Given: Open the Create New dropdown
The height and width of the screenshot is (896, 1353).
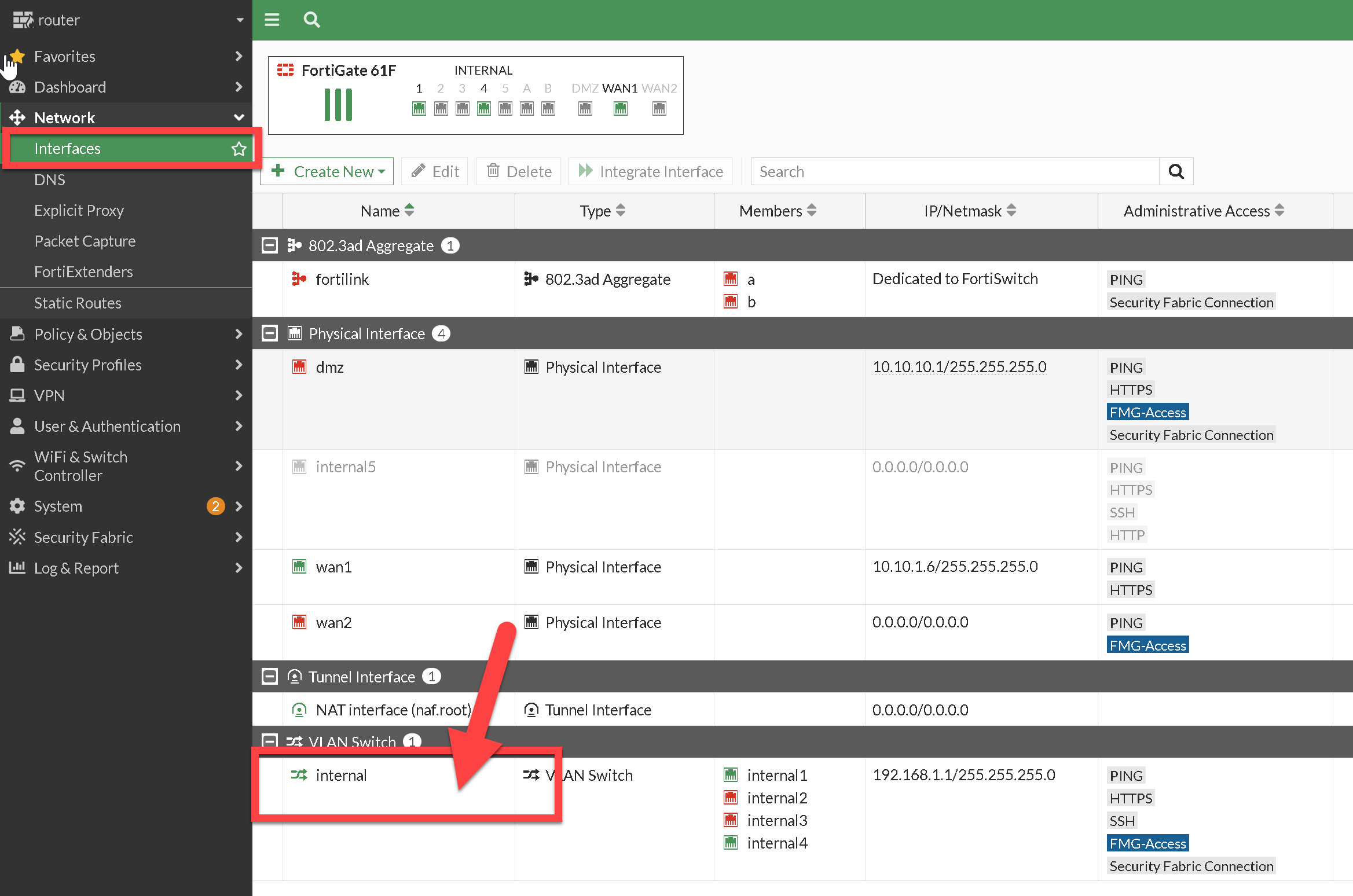Looking at the screenshot, I should point(327,171).
